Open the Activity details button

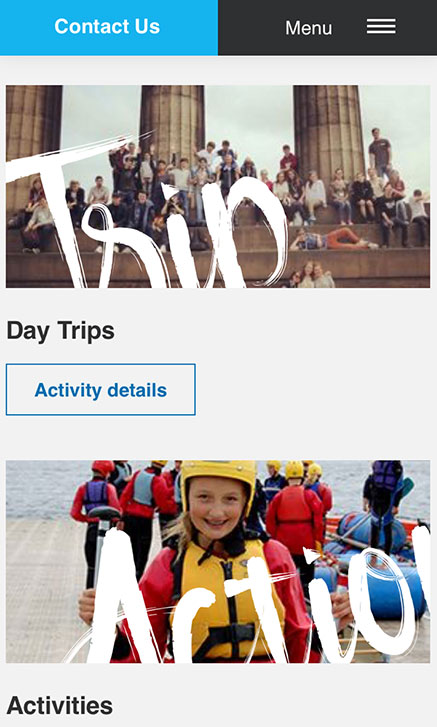[x=101, y=389]
